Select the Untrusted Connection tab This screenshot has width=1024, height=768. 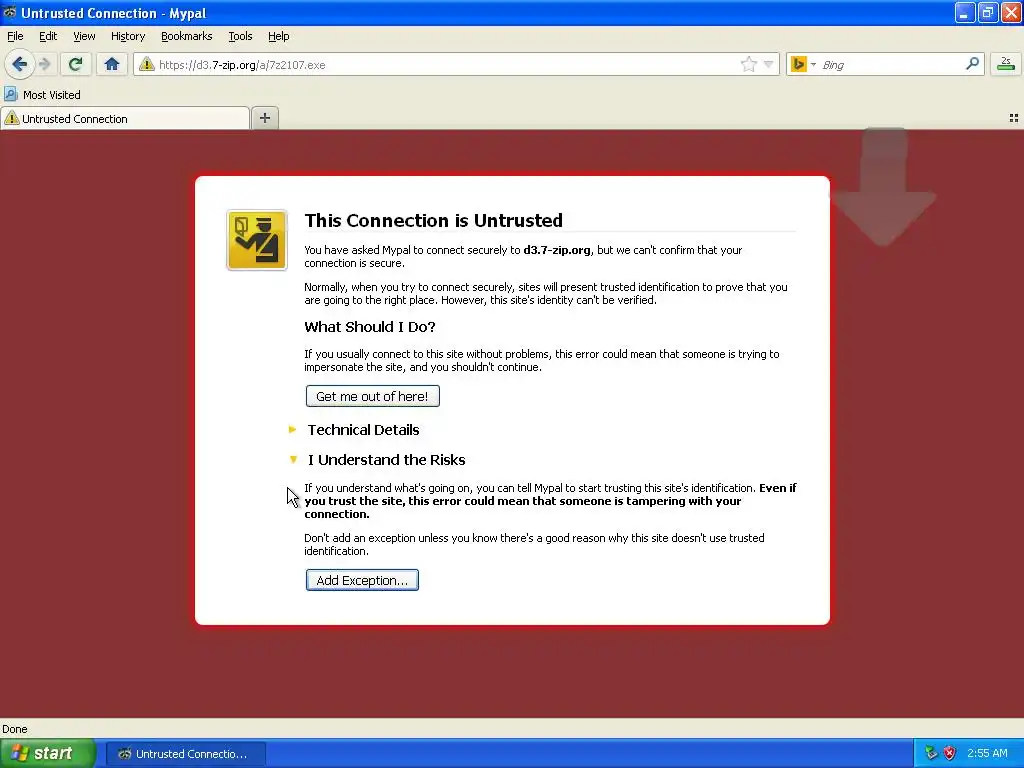pyautogui.click(x=125, y=119)
